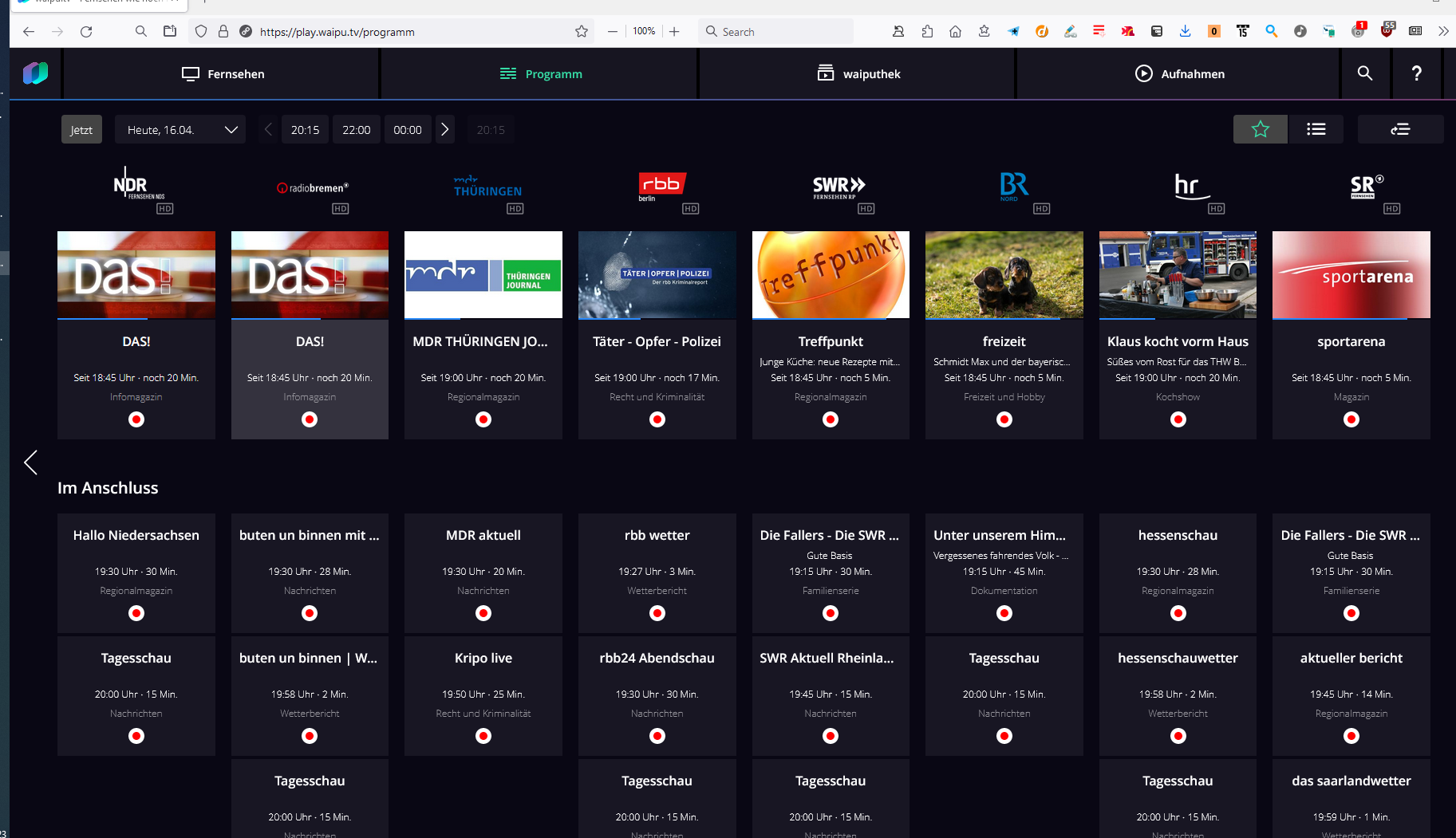The image size is (1456, 838).
Task: Click the waipu.tv logo icon
Action: tap(35, 73)
